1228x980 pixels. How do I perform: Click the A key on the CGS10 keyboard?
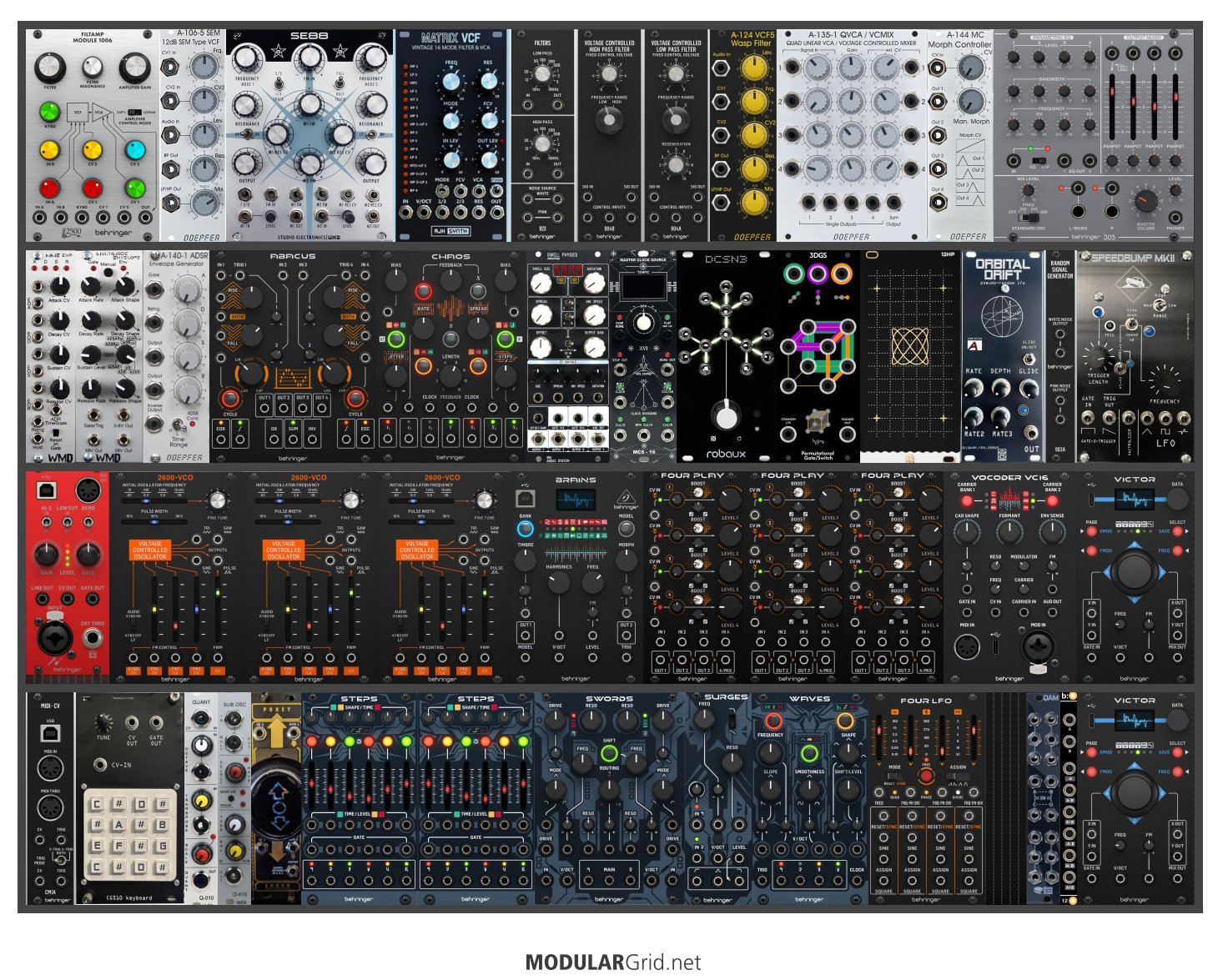[x=118, y=825]
